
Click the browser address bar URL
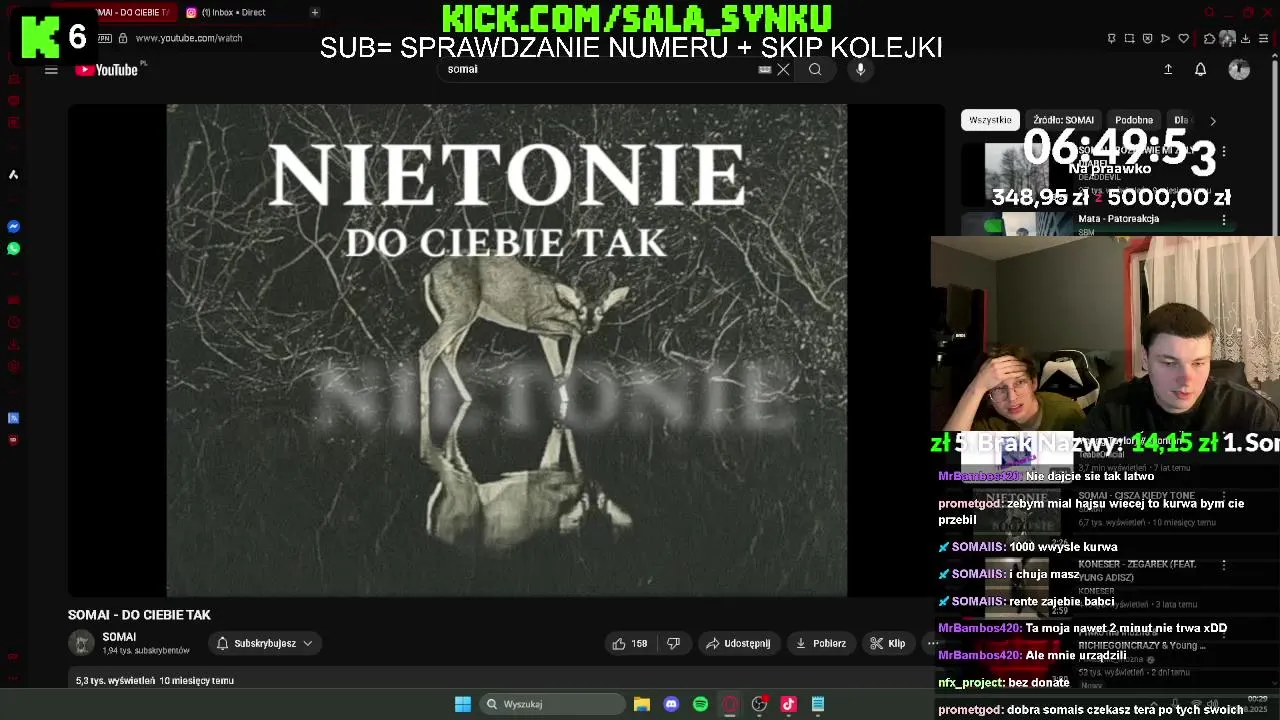(x=189, y=38)
